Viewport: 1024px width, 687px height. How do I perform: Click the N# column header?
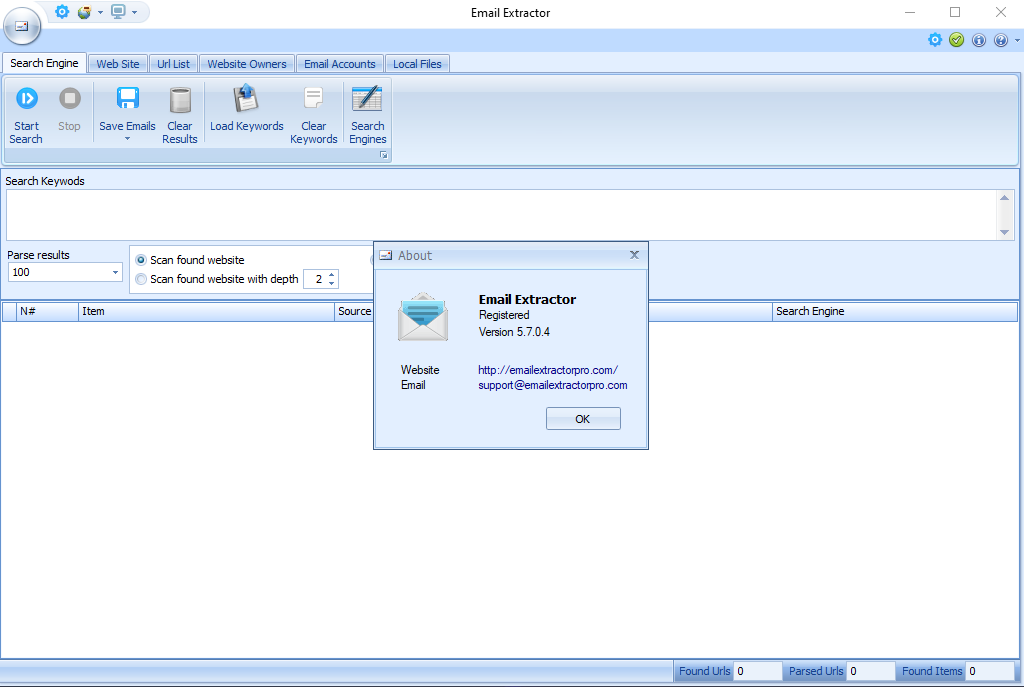point(47,312)
